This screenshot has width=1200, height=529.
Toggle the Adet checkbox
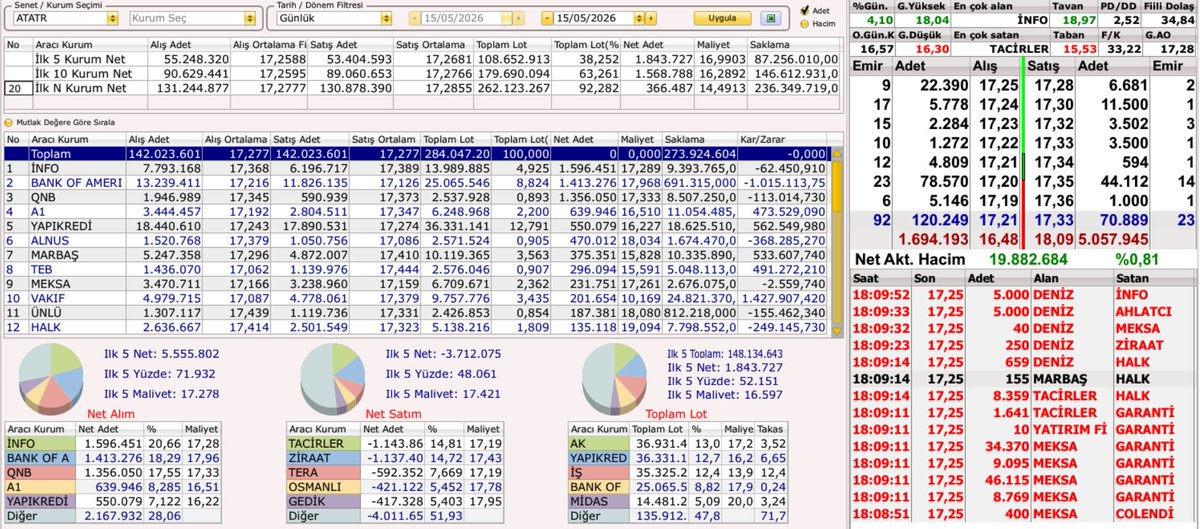(x=805, y=11)
